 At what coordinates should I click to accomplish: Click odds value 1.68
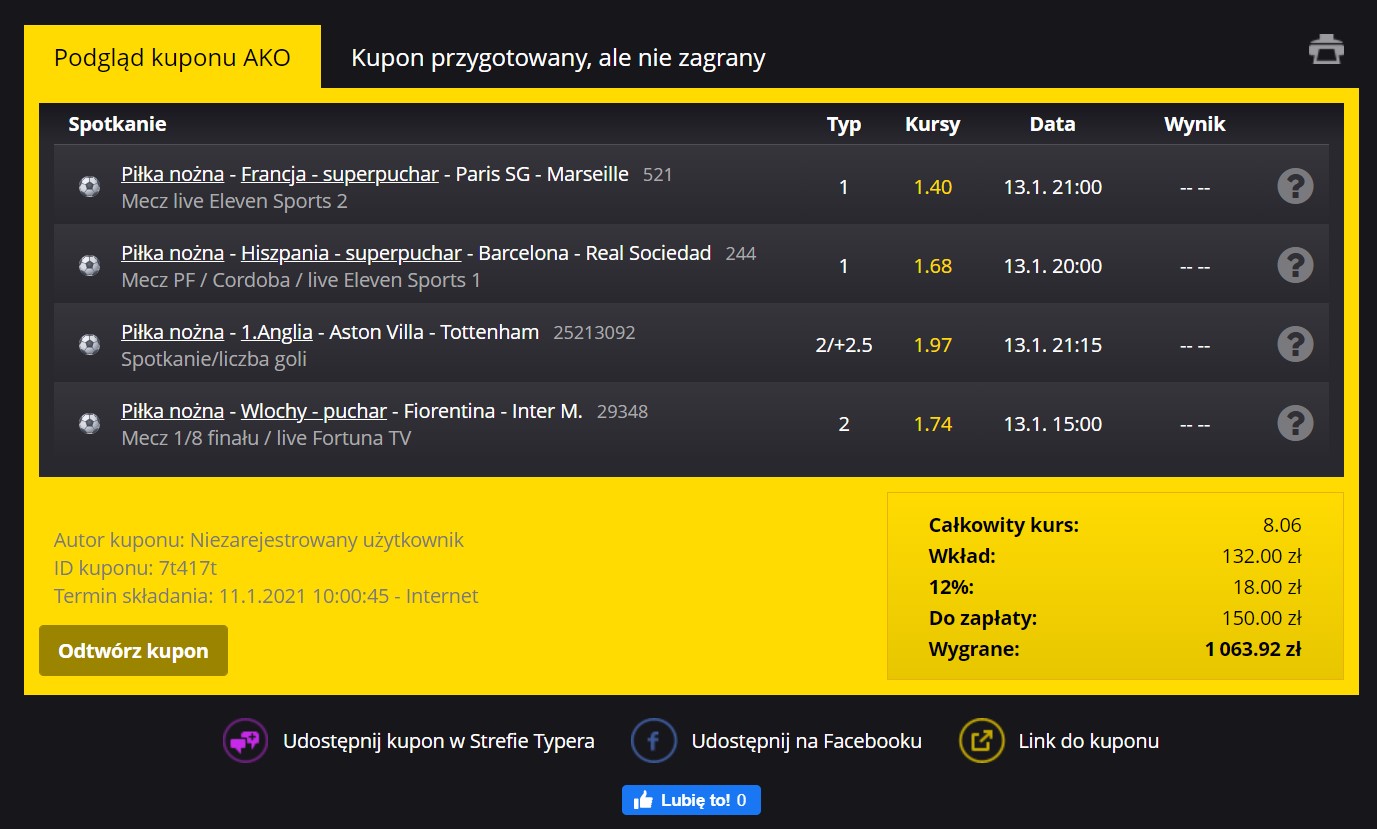pyautogui.click(x=933, y=266)
